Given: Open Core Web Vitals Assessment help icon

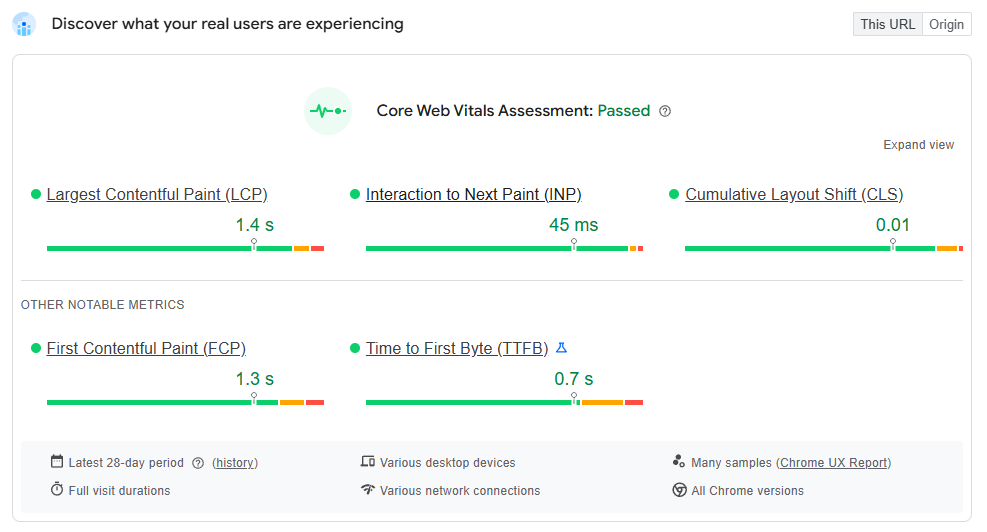Looking at the screenshot, I should tap(665, 111).
